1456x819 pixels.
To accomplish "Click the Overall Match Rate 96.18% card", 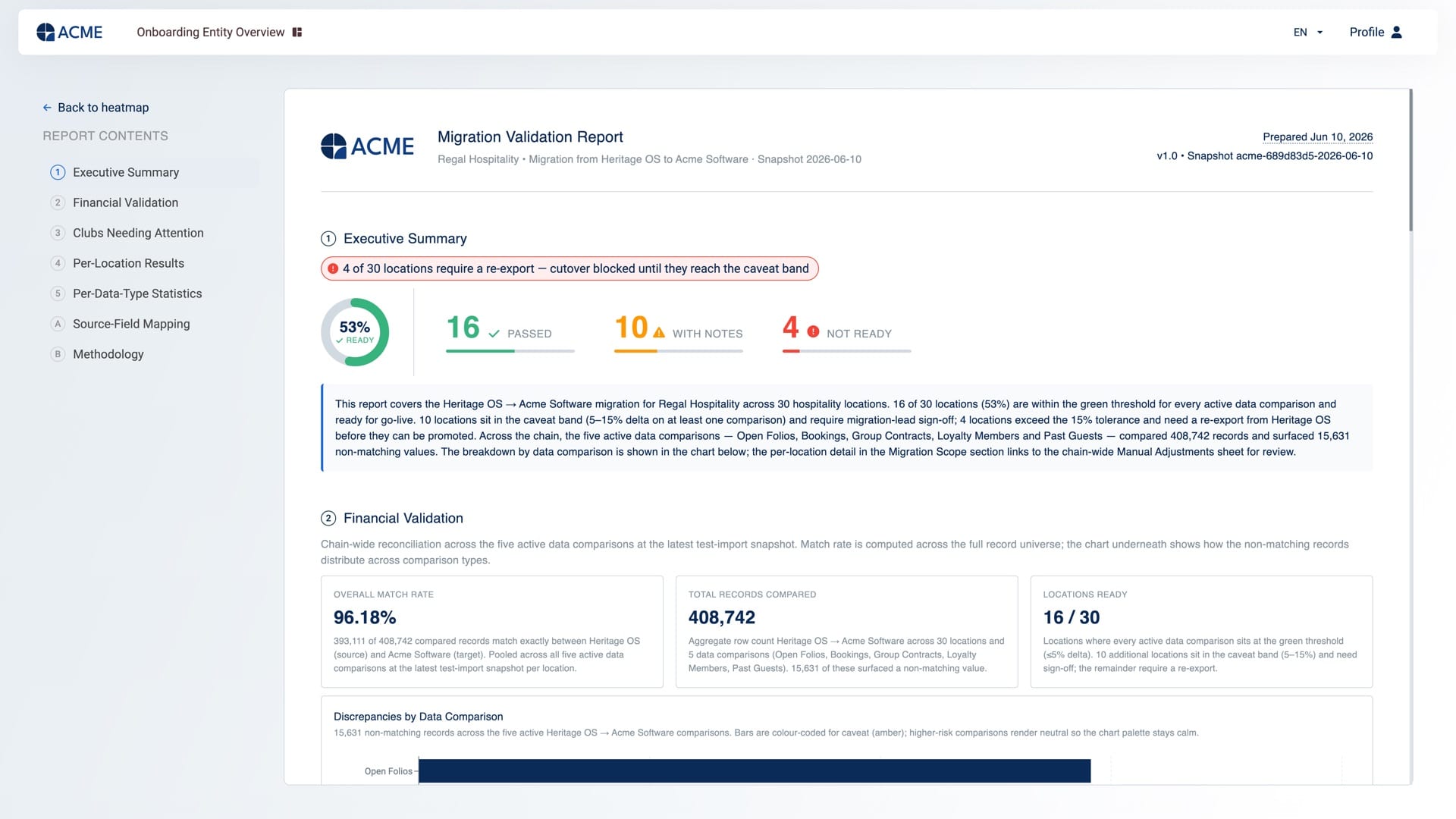I will [492, 632].
